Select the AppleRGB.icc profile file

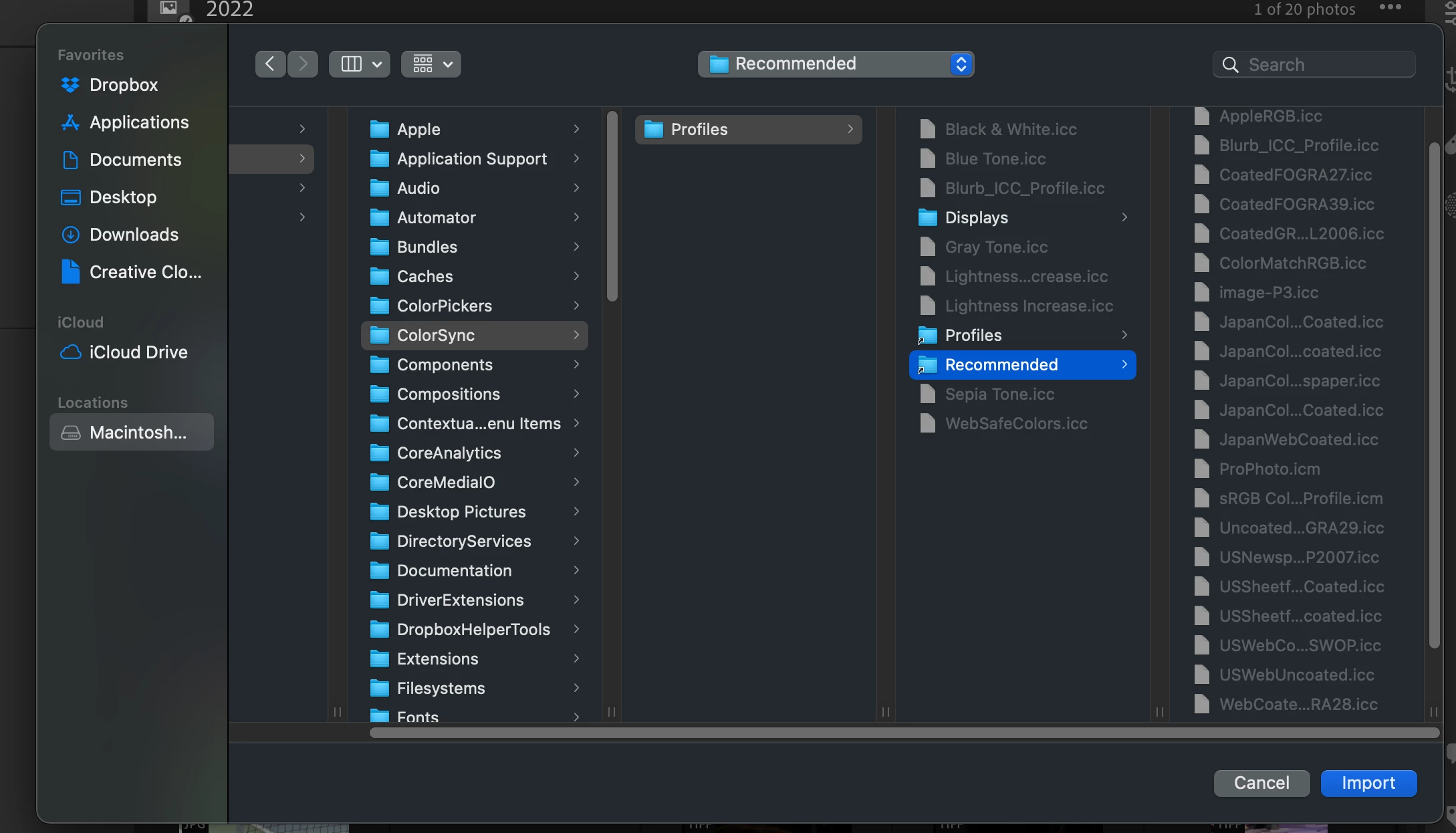1270,116
